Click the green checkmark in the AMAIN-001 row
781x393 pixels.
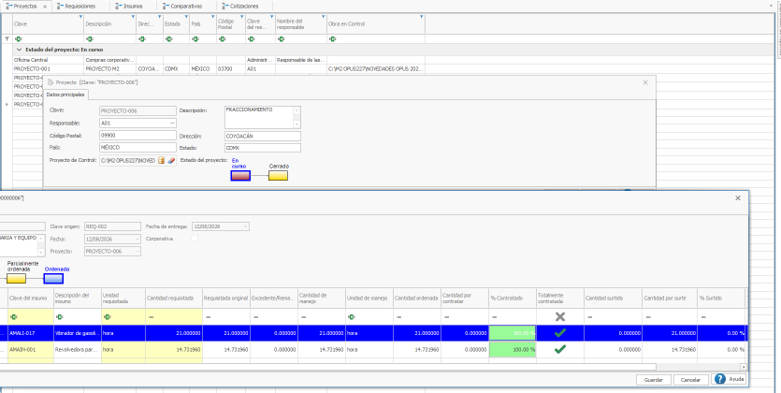560,350
